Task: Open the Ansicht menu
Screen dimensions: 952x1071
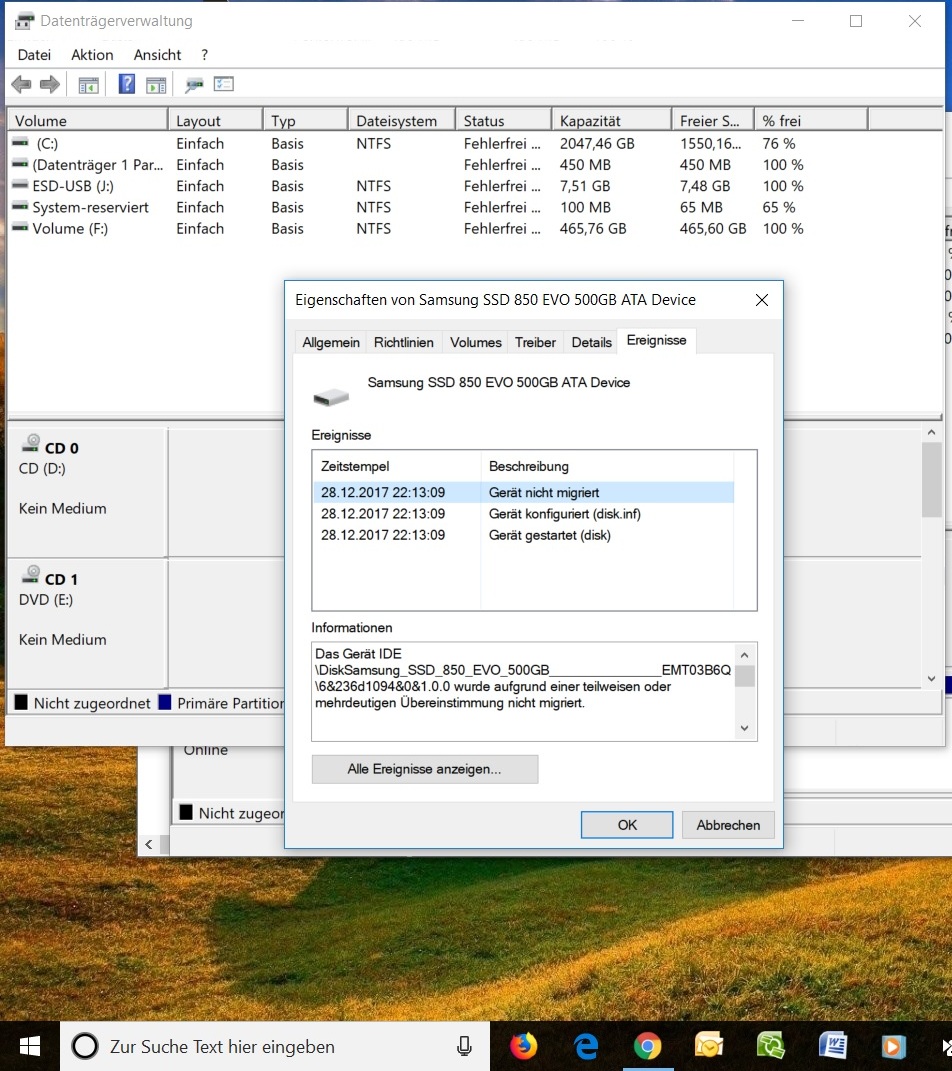Action: (x=157, y=55)
